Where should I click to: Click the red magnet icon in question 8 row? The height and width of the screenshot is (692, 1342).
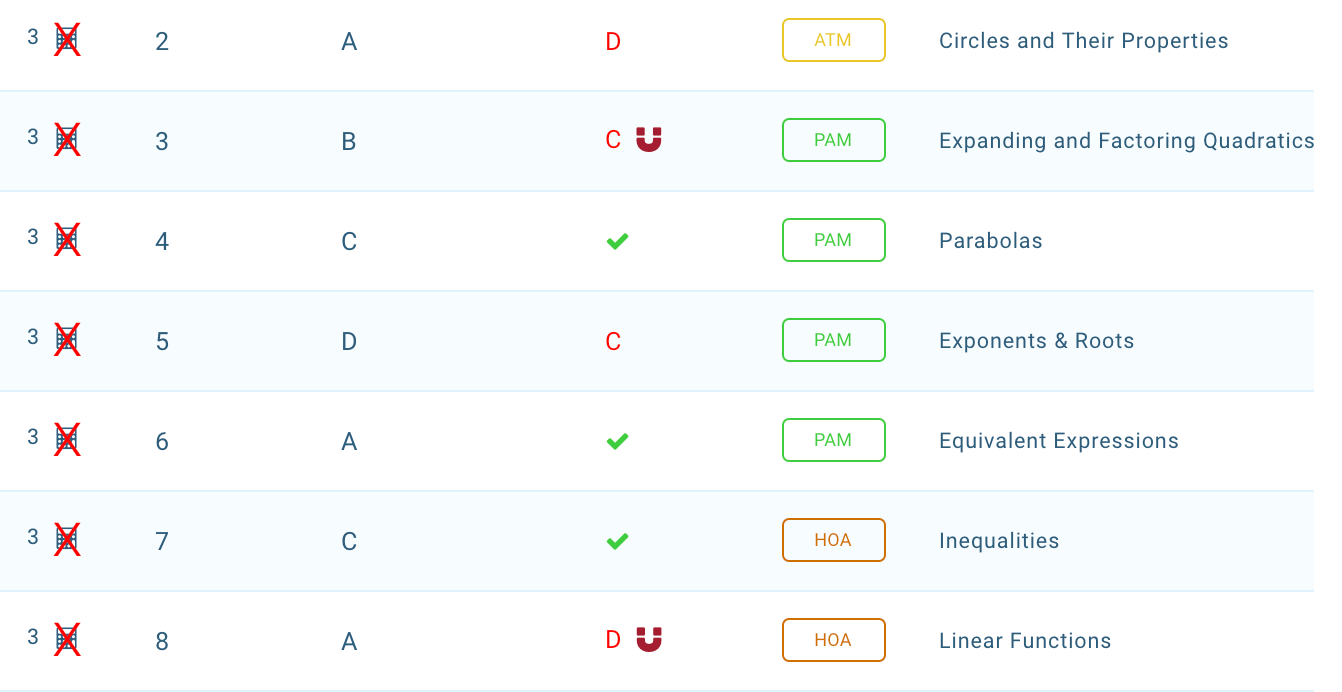click(x=649, y=639)
